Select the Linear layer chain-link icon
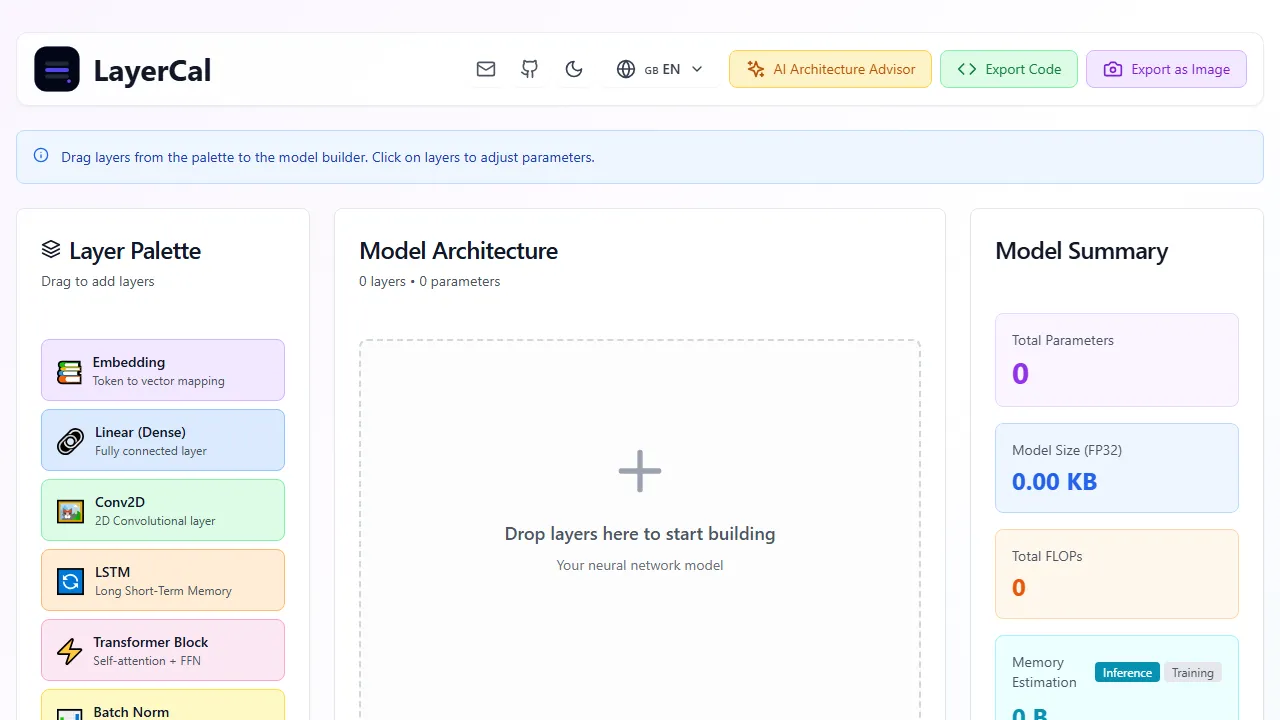Image resolution: width=1280 pixels, height=720 pixels. point(69,440)
